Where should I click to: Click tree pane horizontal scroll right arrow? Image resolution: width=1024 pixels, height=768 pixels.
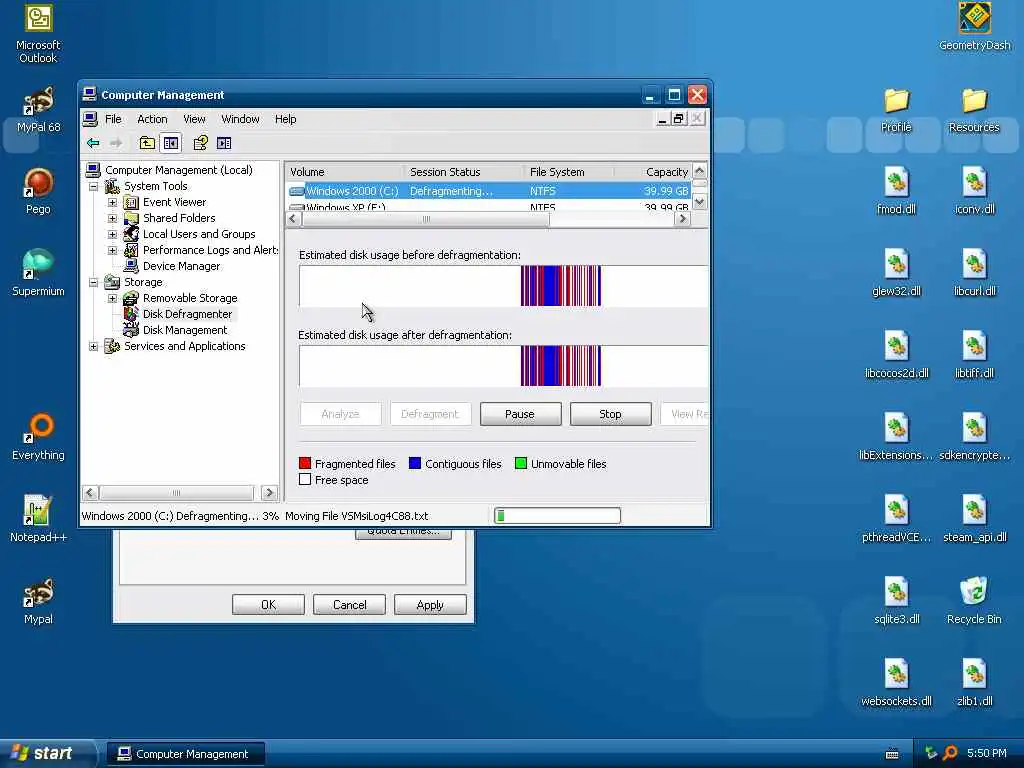269,493
